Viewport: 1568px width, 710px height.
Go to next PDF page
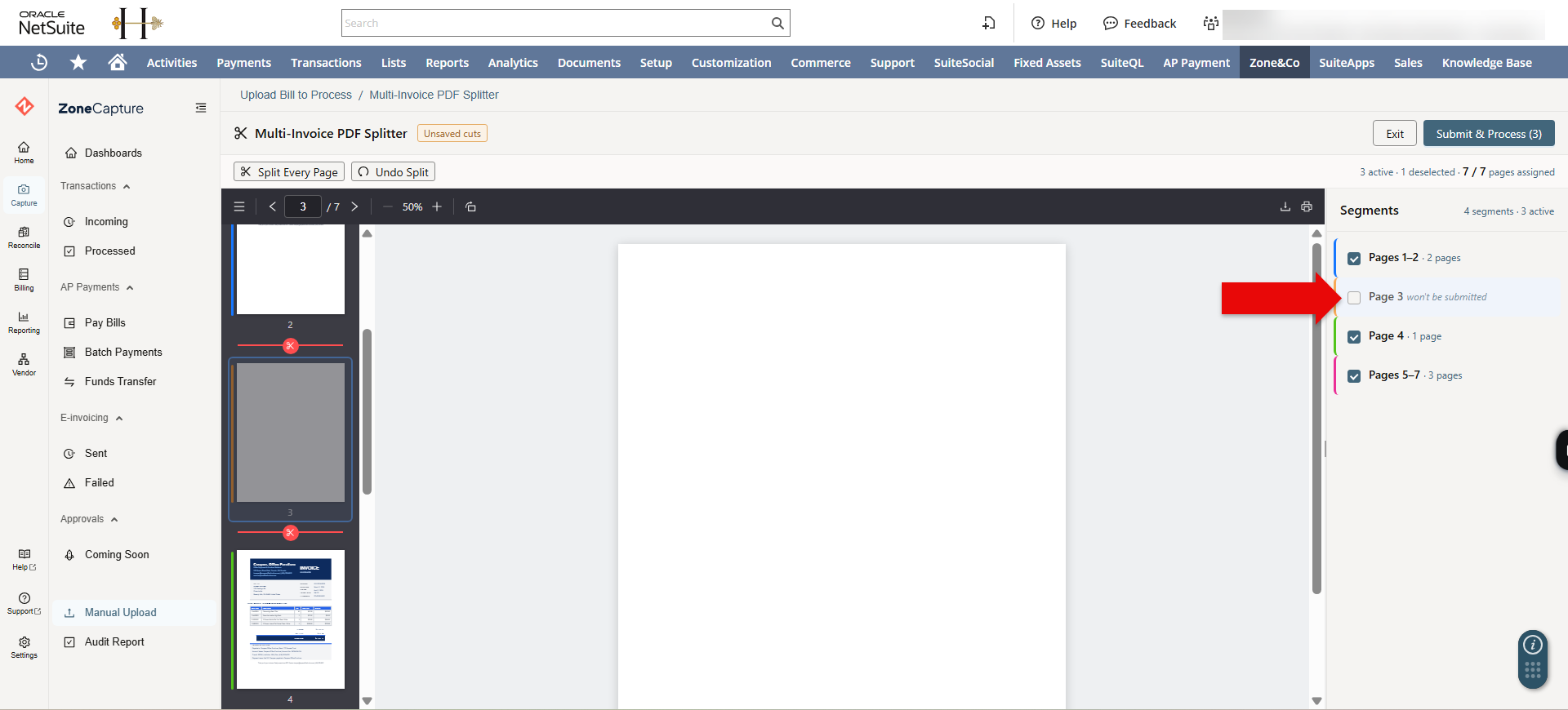354,206
